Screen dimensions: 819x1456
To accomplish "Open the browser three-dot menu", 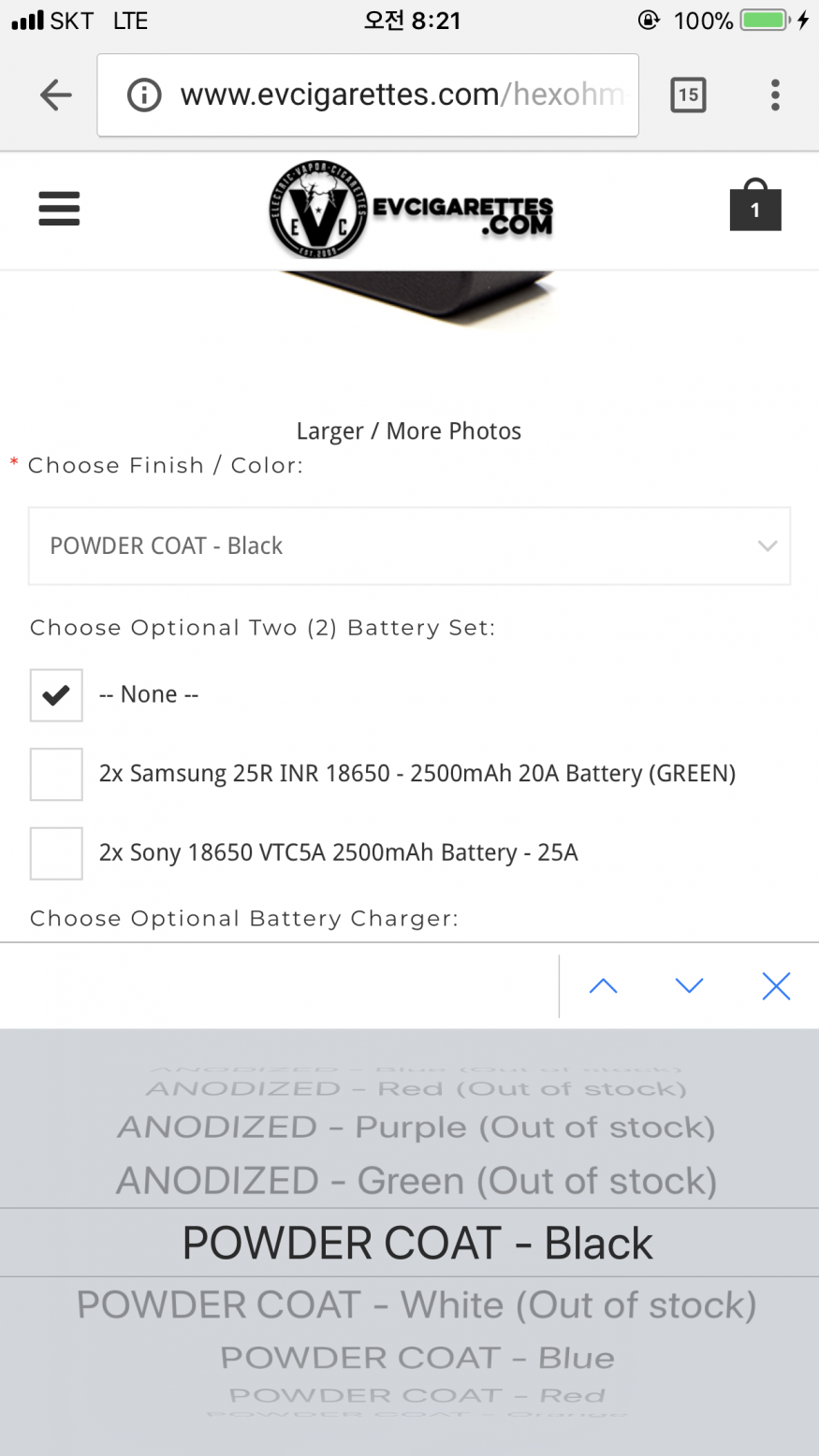I will pos(775,95).
